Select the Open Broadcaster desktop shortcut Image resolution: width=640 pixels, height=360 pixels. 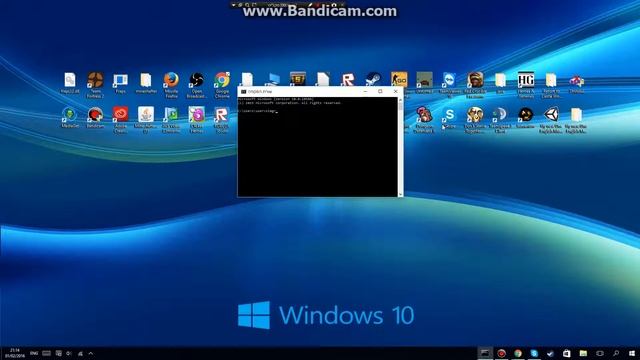(196, 84)
